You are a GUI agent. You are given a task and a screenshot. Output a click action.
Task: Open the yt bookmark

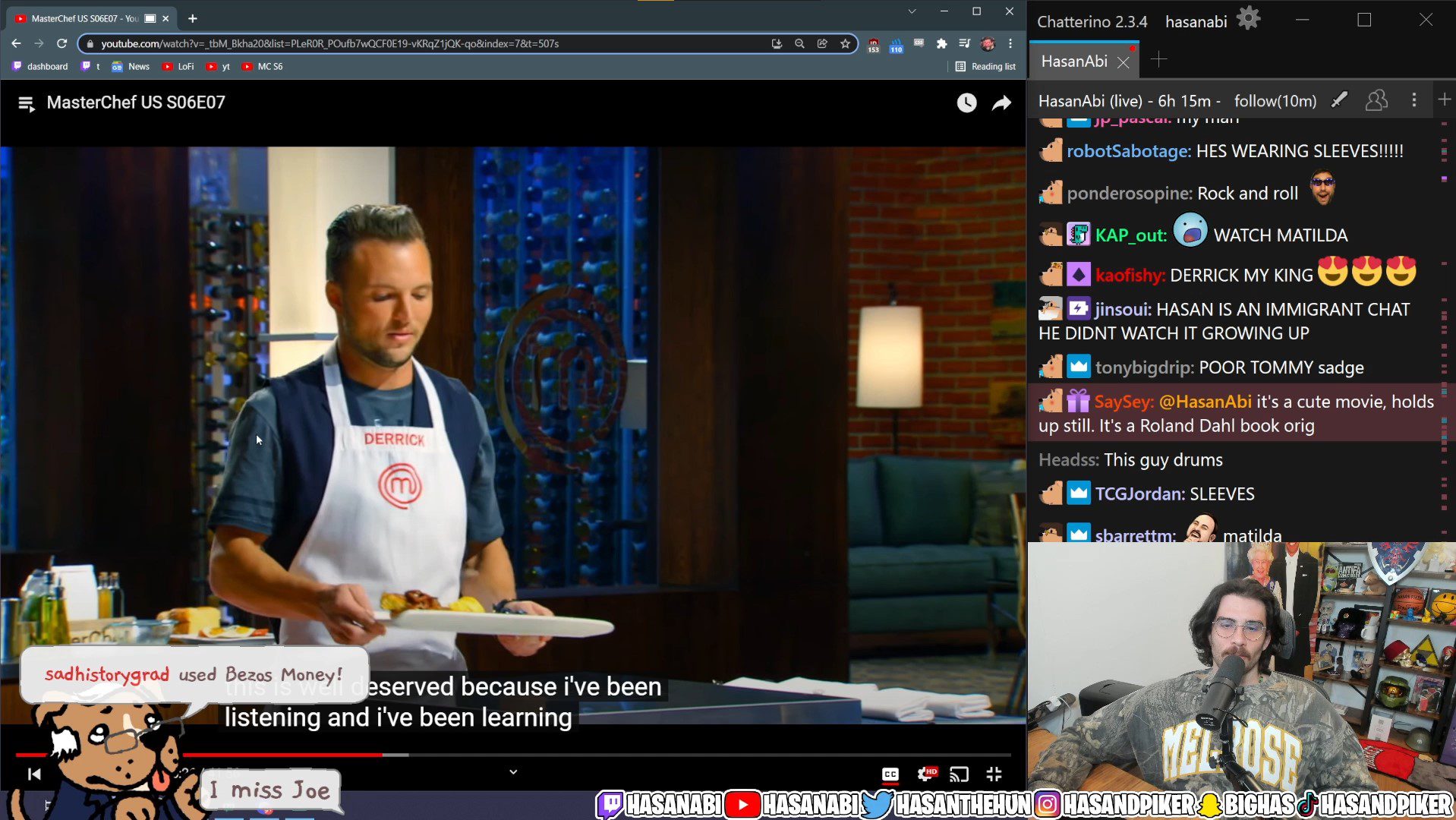click(x=218, y=66)
